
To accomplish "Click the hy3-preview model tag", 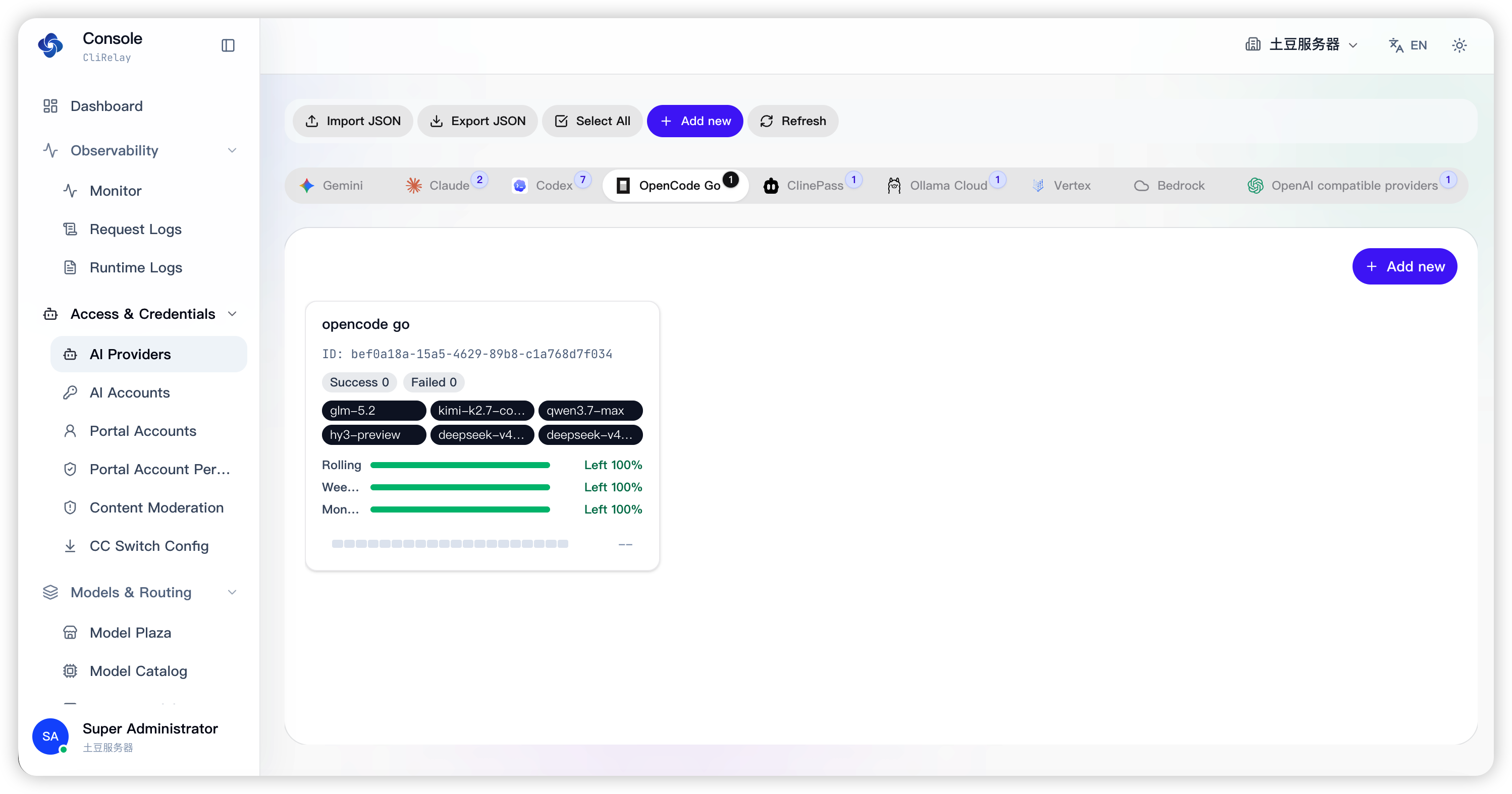I will [373, 435].
